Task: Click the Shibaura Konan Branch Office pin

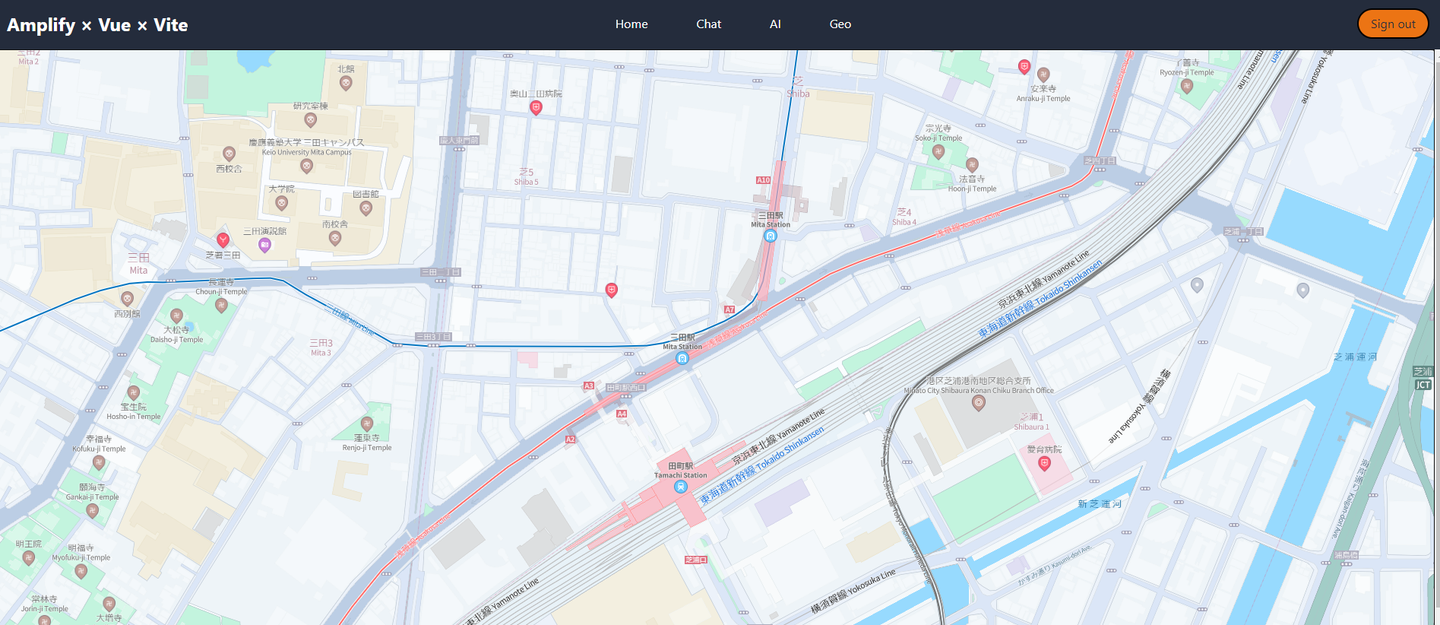Action: coord(979,402)
